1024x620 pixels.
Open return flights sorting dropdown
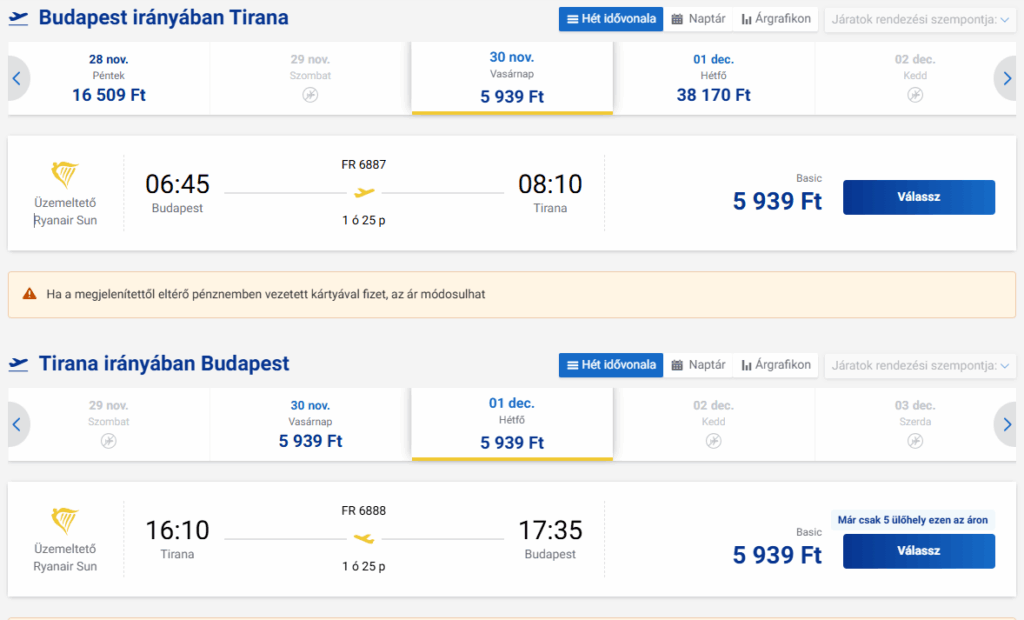tap(920, 365)
